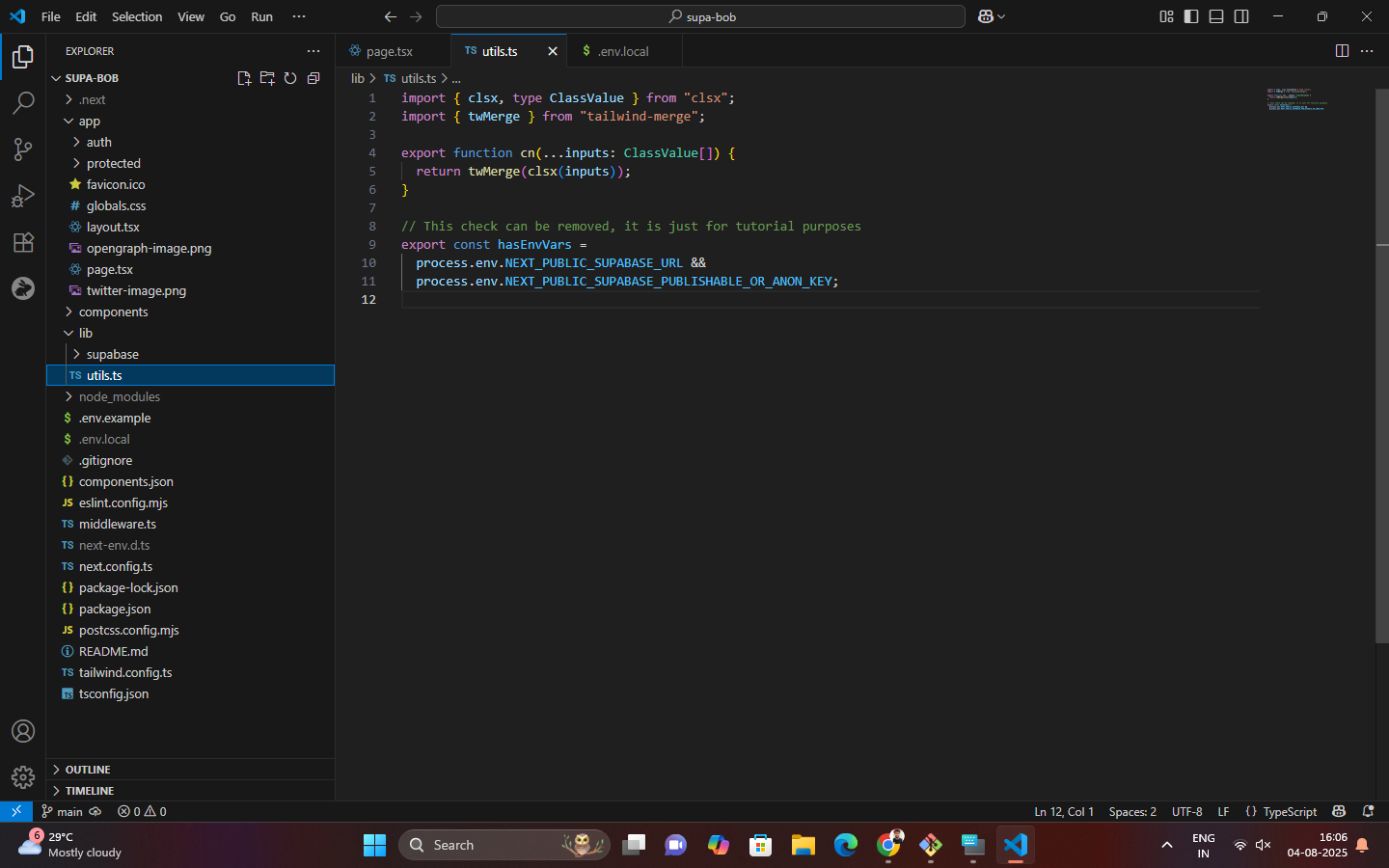The width and height of the screenshot is (1389, 868).
Task: Collapse the lib folder
Action: click(190, 333)
